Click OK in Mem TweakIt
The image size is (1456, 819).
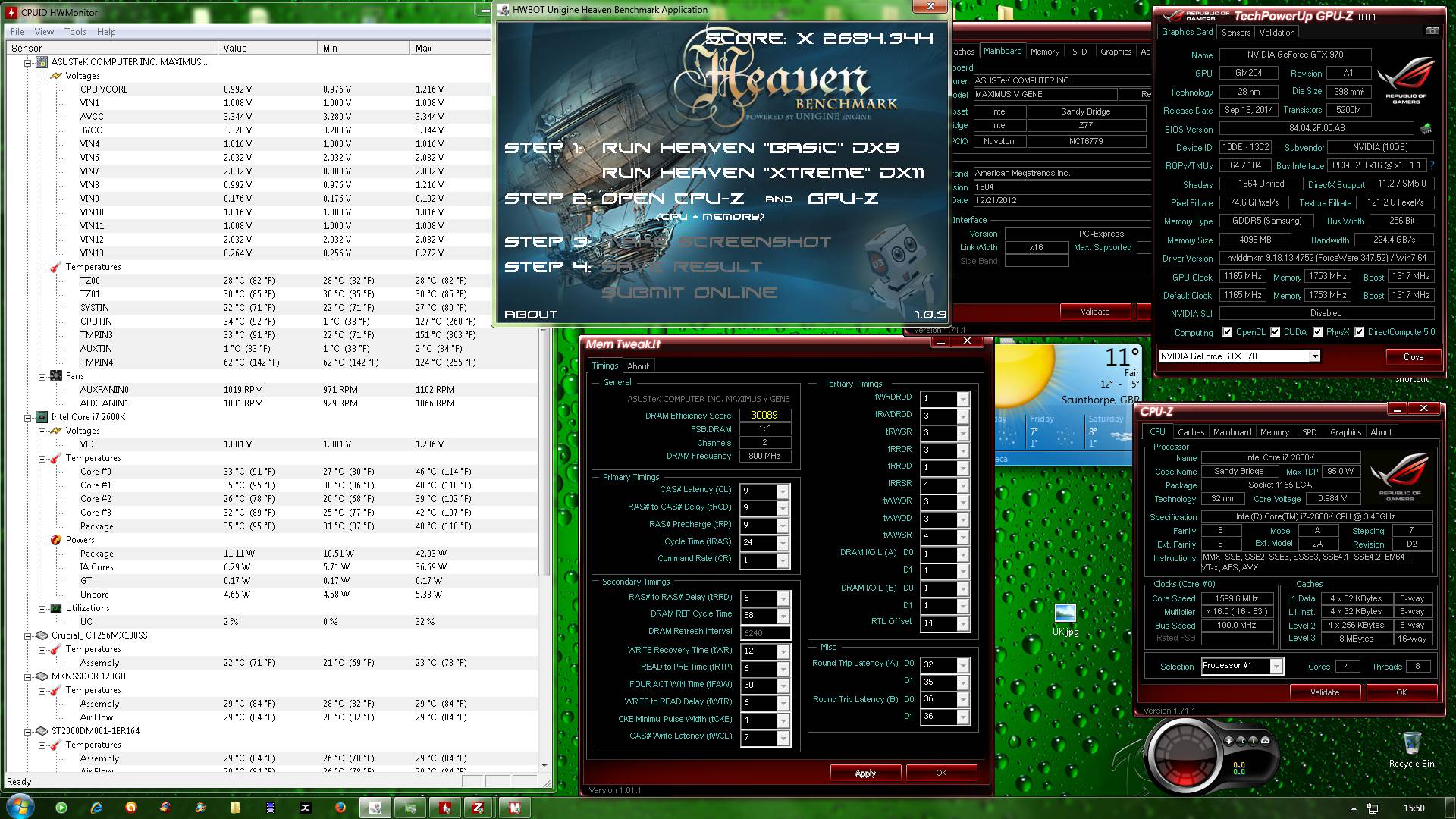coord(941,773)
